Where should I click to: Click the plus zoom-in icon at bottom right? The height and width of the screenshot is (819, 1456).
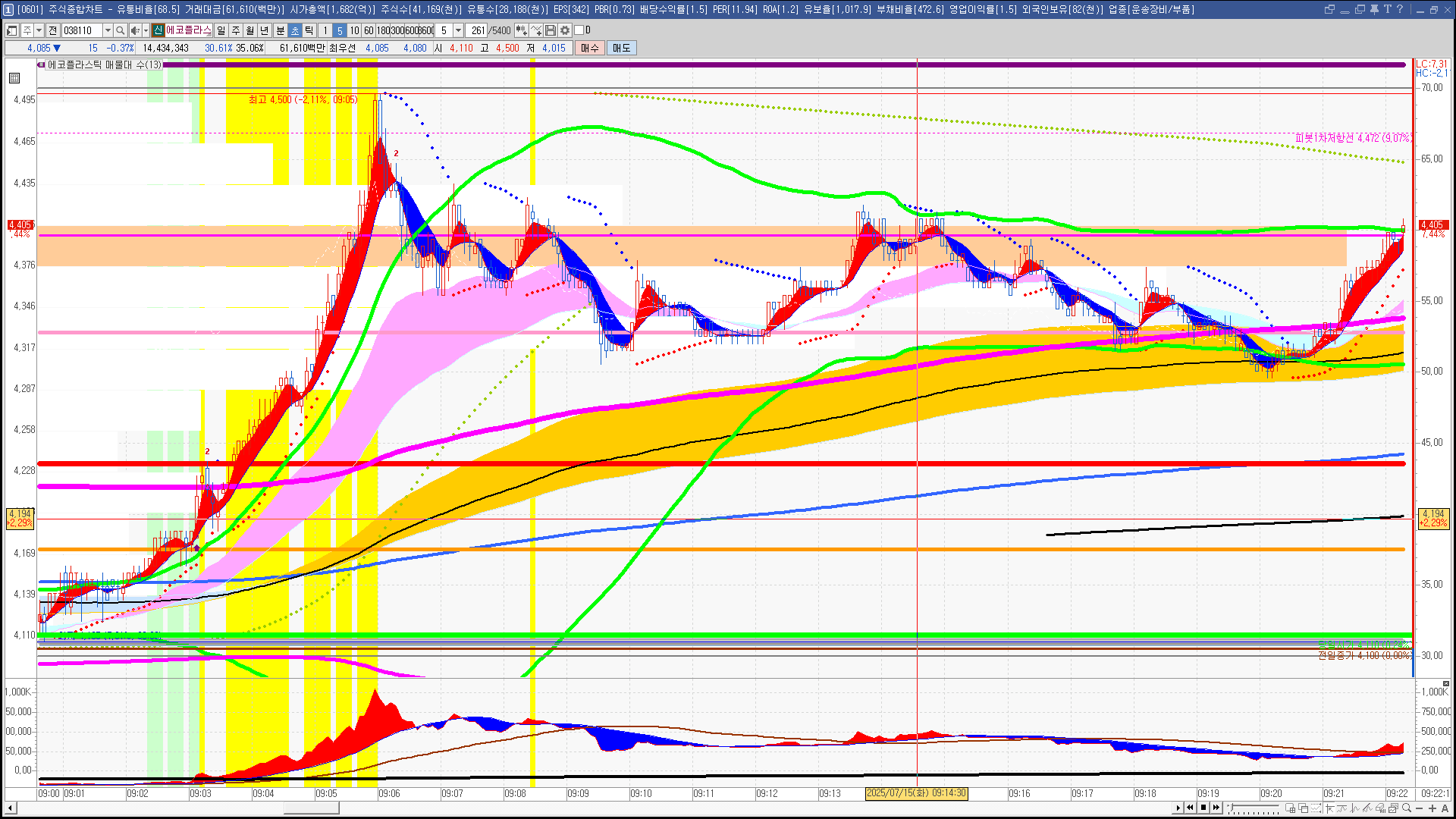(x=1432, y=808)
